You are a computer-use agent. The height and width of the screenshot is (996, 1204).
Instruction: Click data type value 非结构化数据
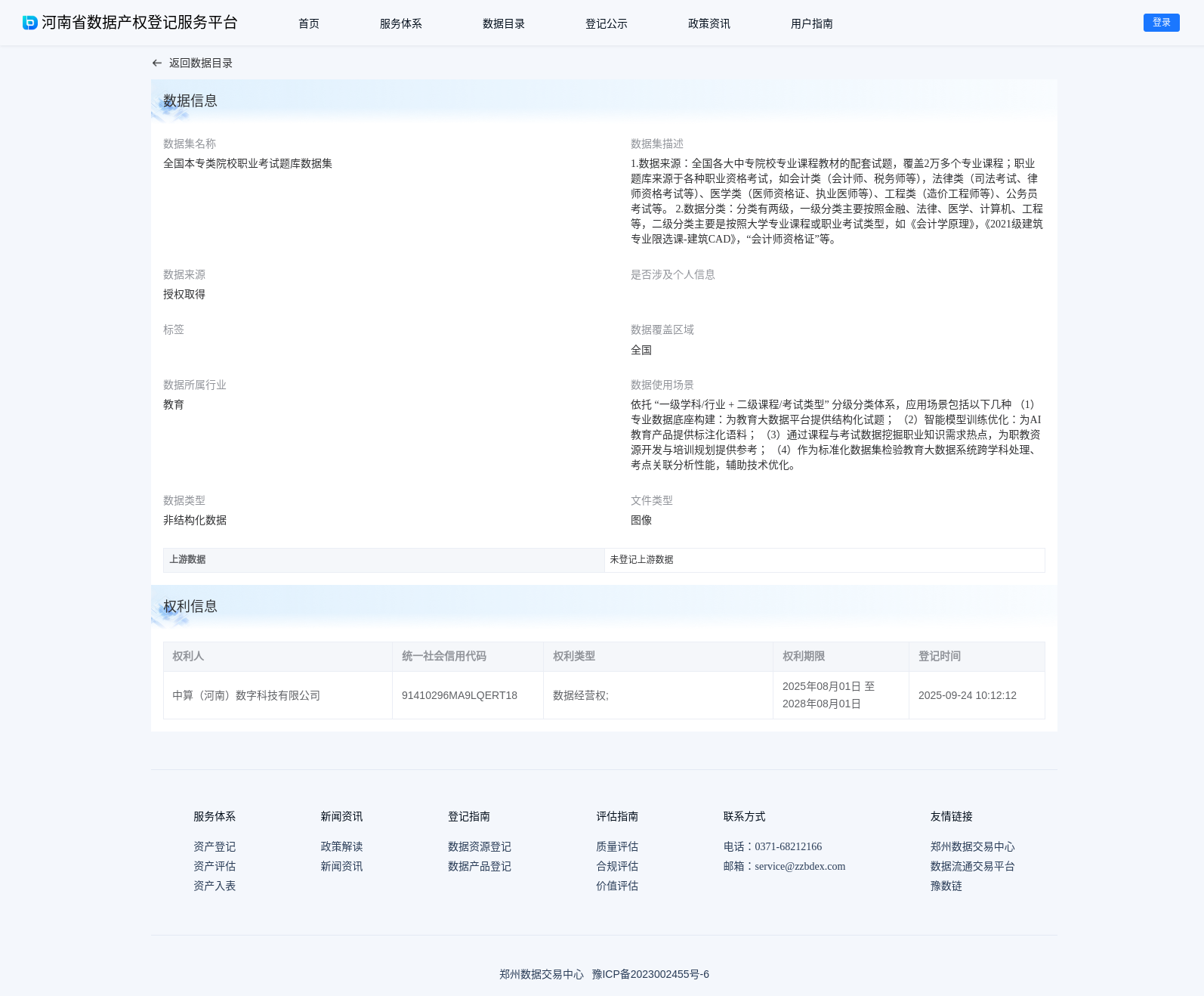pos(195,520)
